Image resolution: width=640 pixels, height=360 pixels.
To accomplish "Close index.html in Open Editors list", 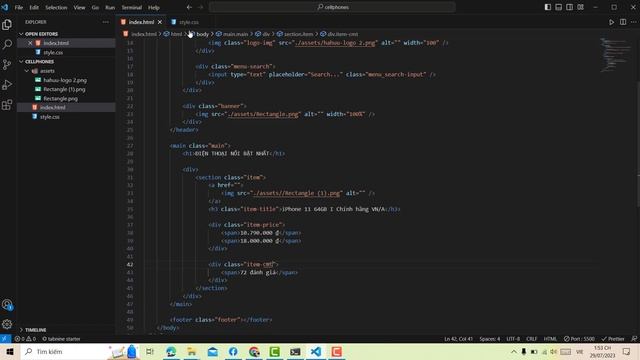I will tap(30, 43).
